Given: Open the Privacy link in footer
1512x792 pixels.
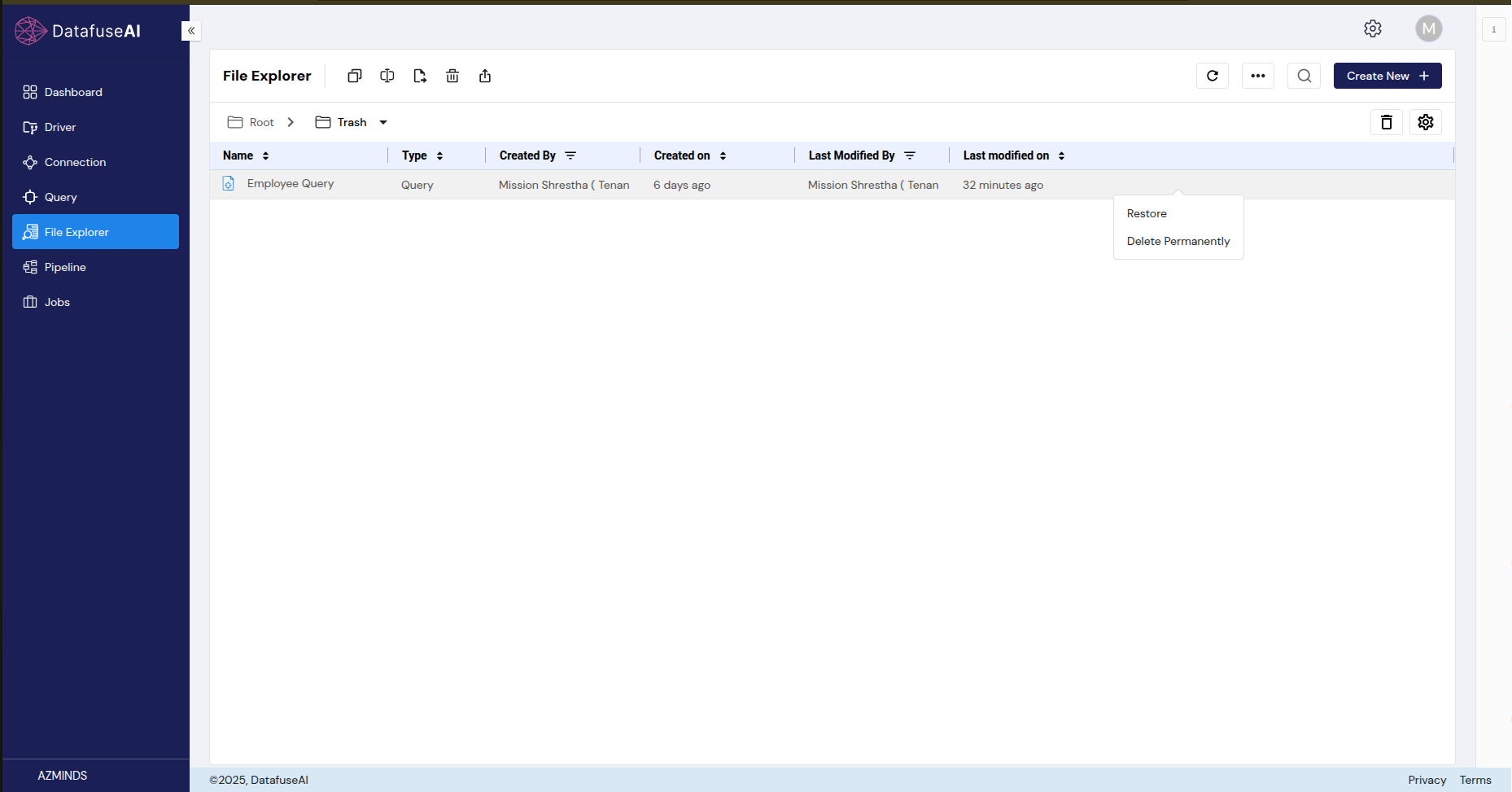Looking at the screenshot, I should pos(1427,780).
